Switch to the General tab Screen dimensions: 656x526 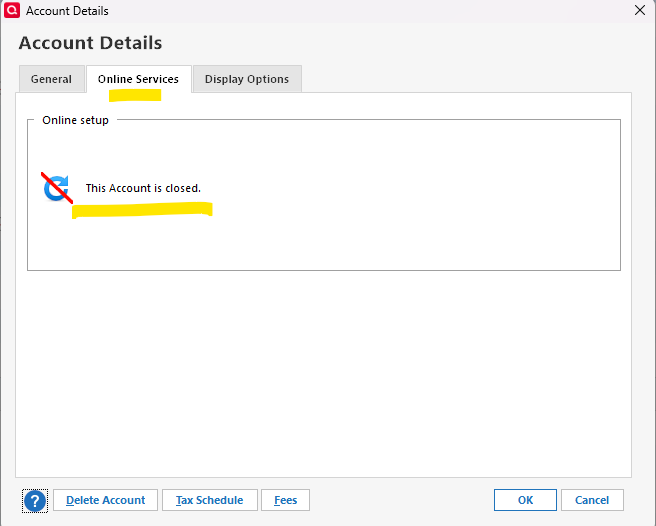tap(51, 79)
